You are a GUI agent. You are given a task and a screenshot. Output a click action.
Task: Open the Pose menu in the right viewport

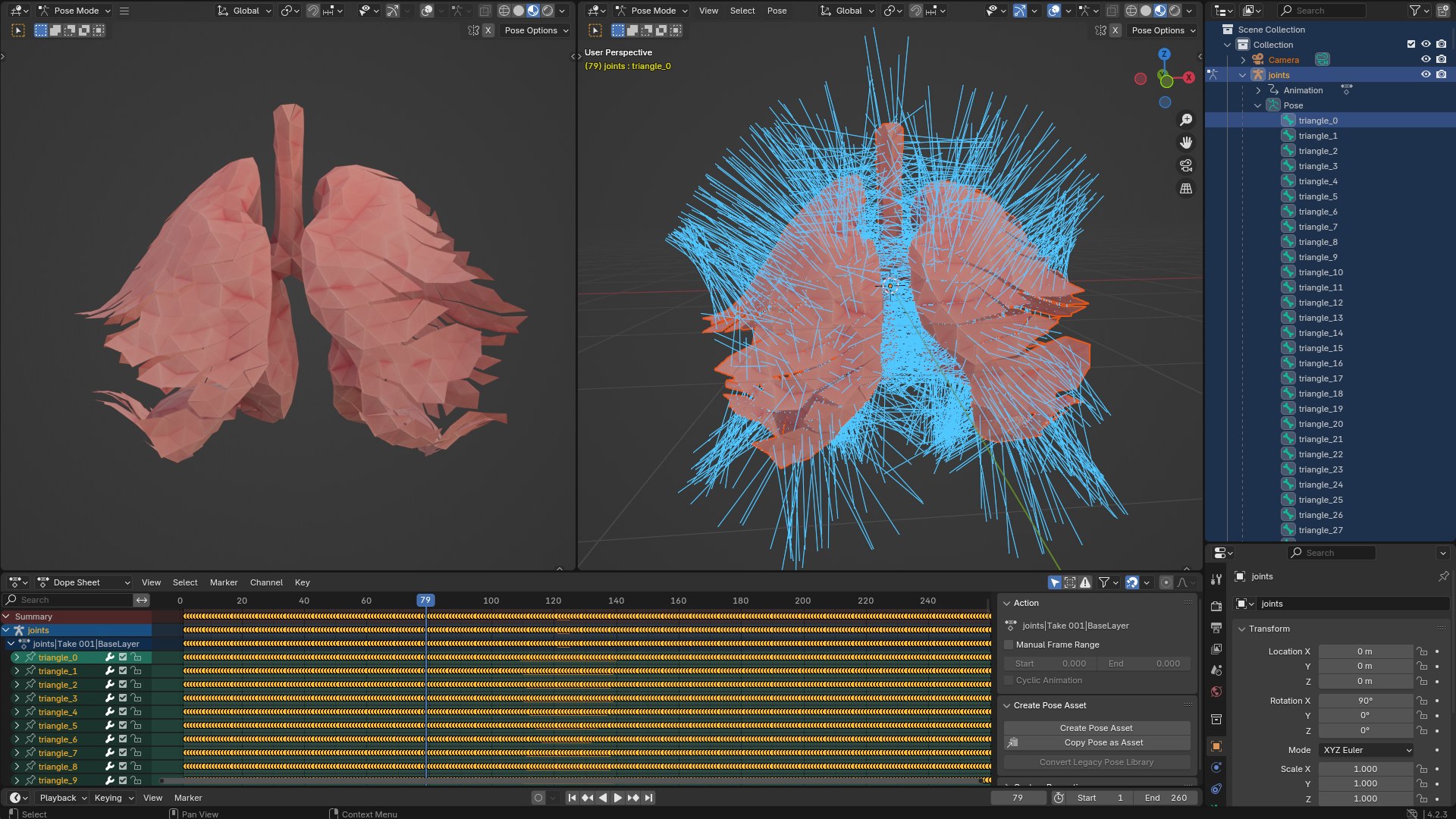tap(777, 11)
